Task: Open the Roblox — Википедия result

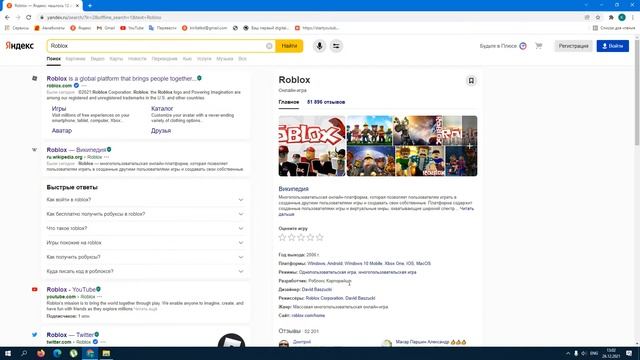Action: pos(76,150)
